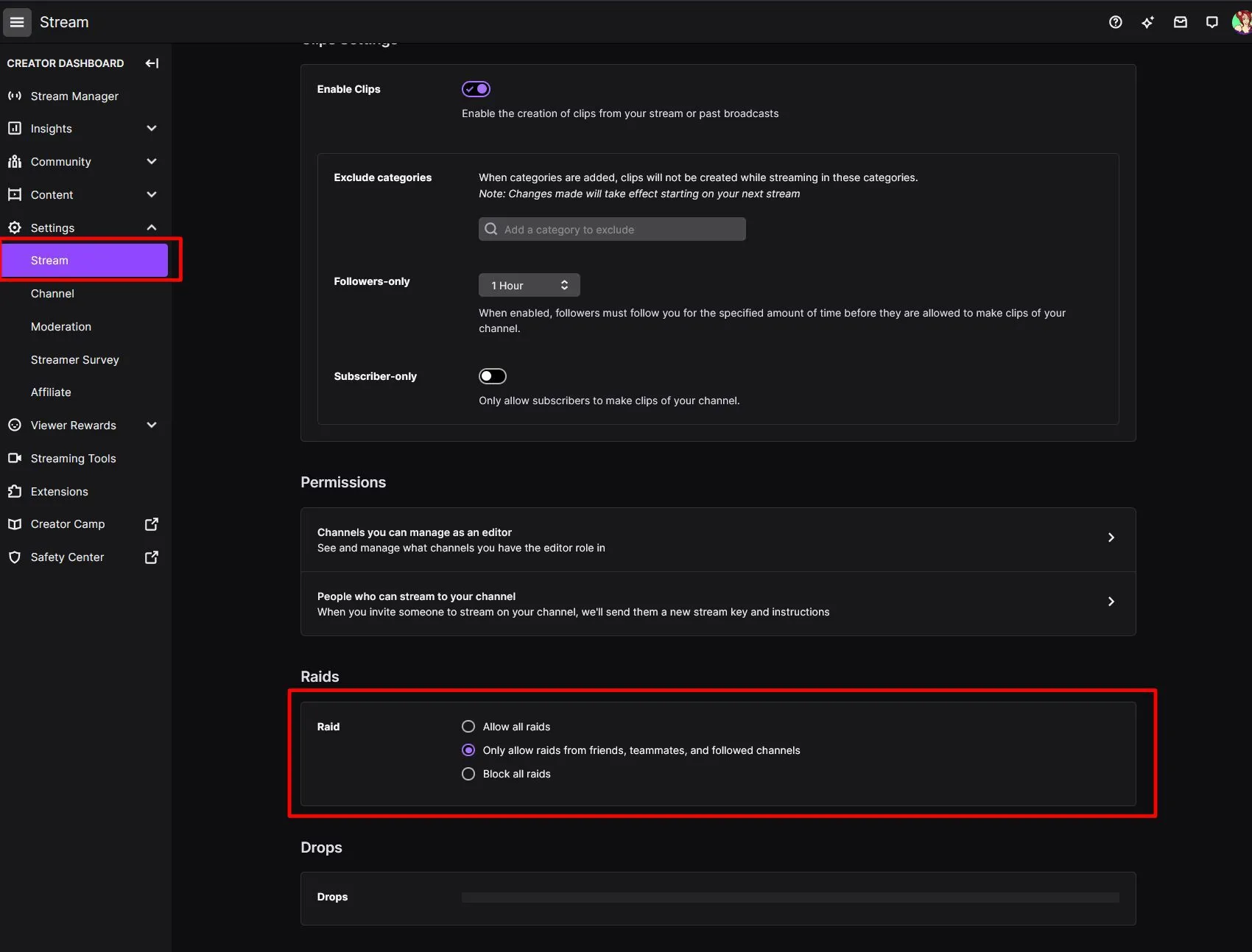The height and width of the screenshot is (952, 1252).
Task: Expand the Viewer Rewards section chevron
Action: [x=152, y=425]
